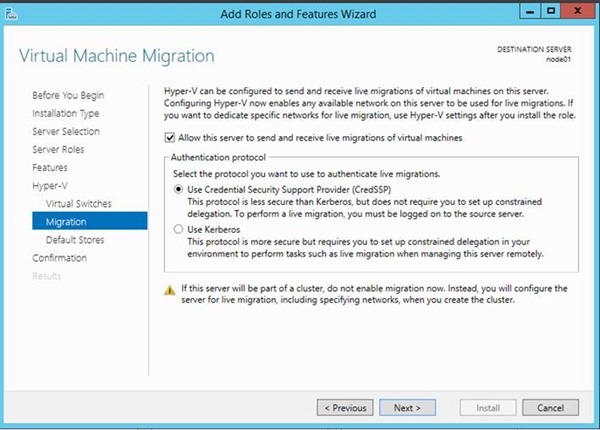600x430 pixels.
Task: Jump to the Confirmation step
Action: [x=61, y=258]
